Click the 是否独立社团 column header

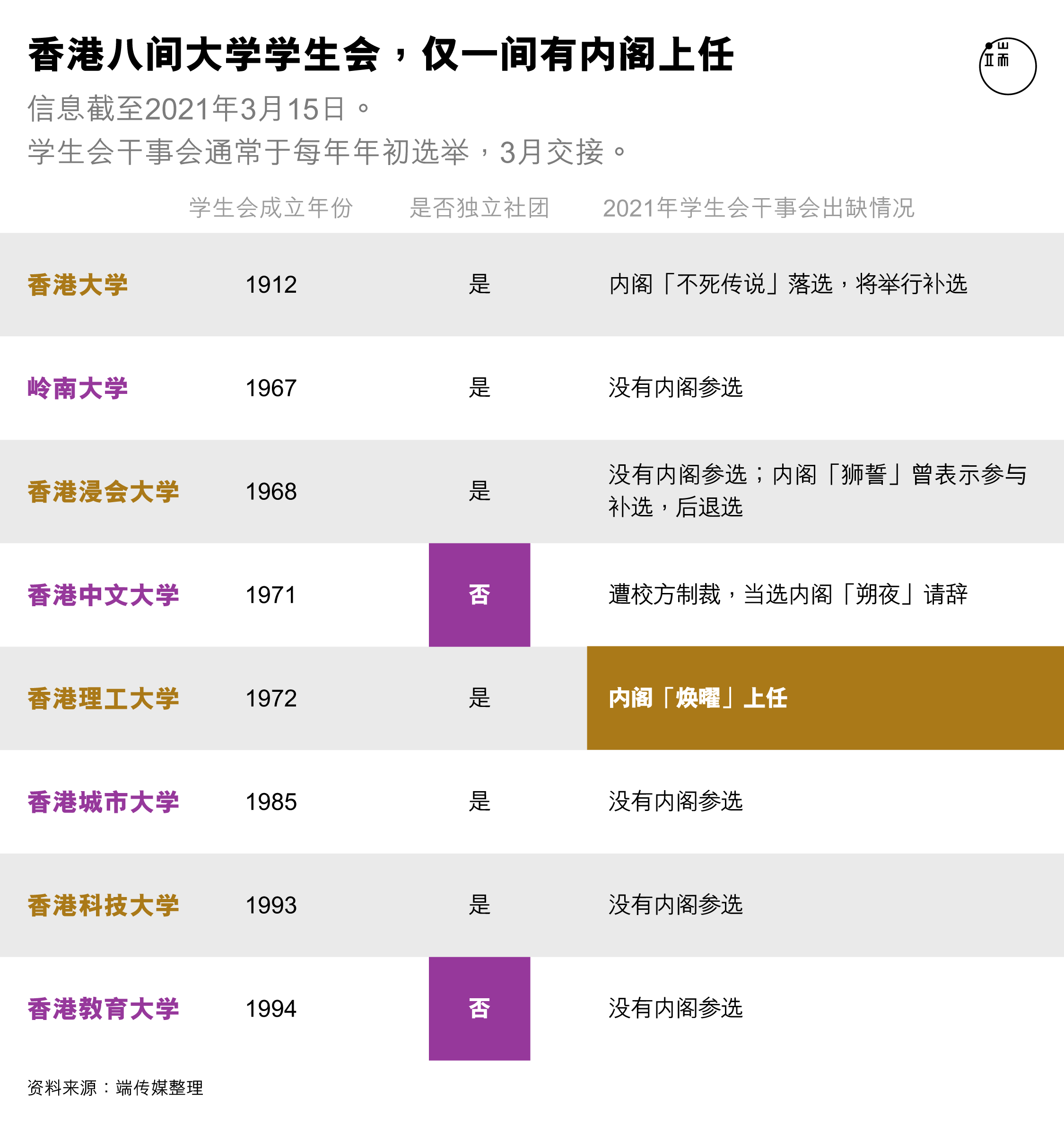tap(480, 208)
